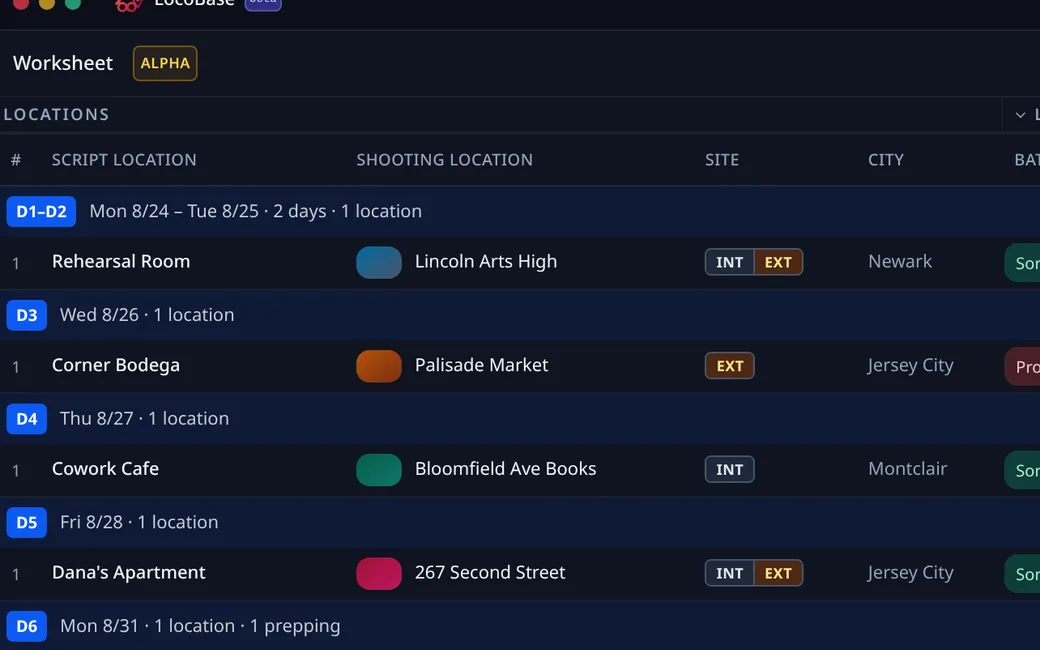1040x650 pixels.
Task: Select the Rehearsal Room script location
Action: coord(121,261)
